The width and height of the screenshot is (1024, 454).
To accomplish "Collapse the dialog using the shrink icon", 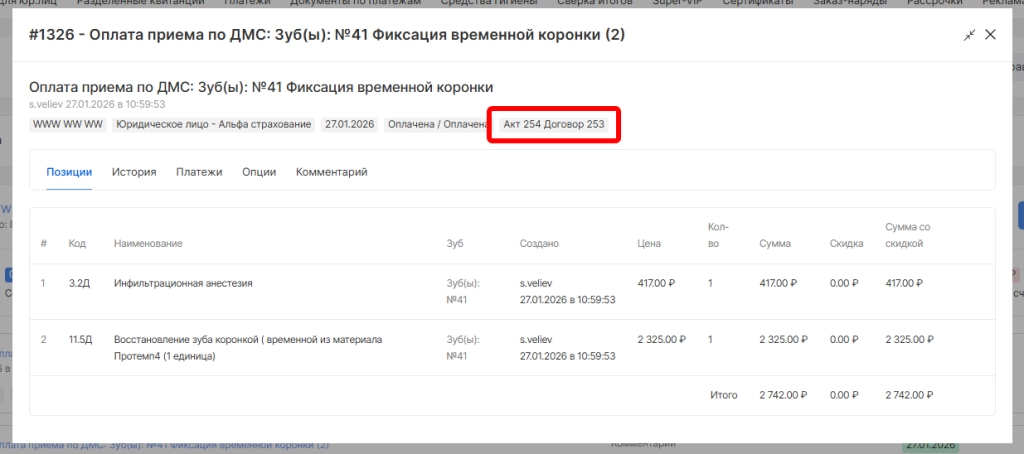I will click(x=969, y=35).
